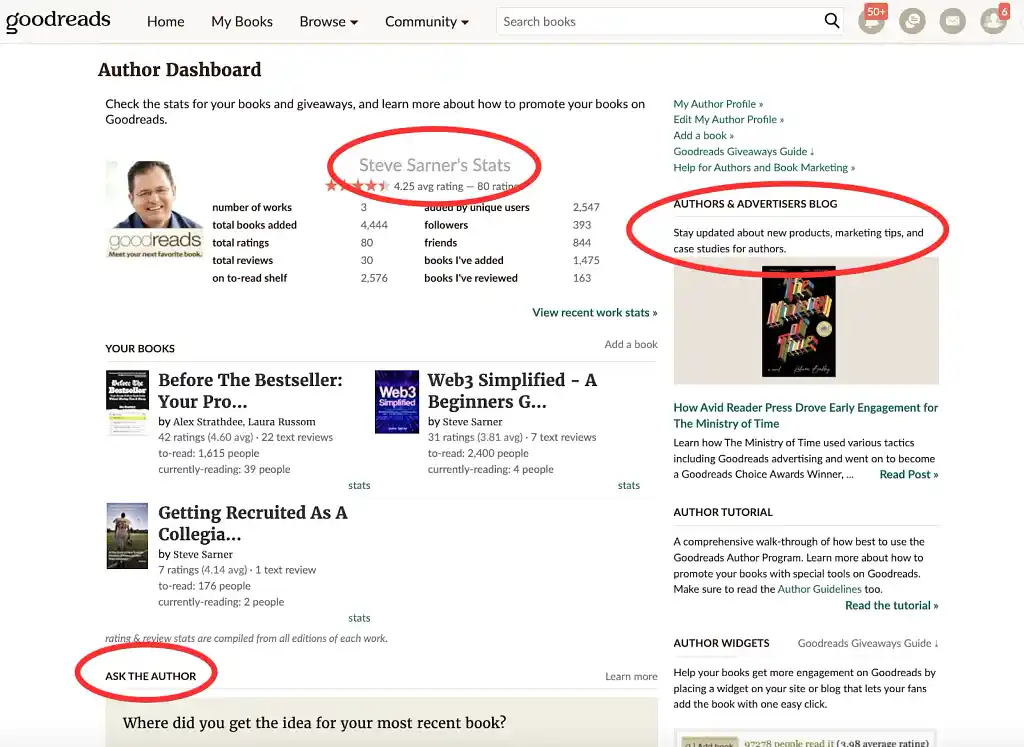Select the Home menu item
Viewport: 1024px width, 747px height.
165,20
